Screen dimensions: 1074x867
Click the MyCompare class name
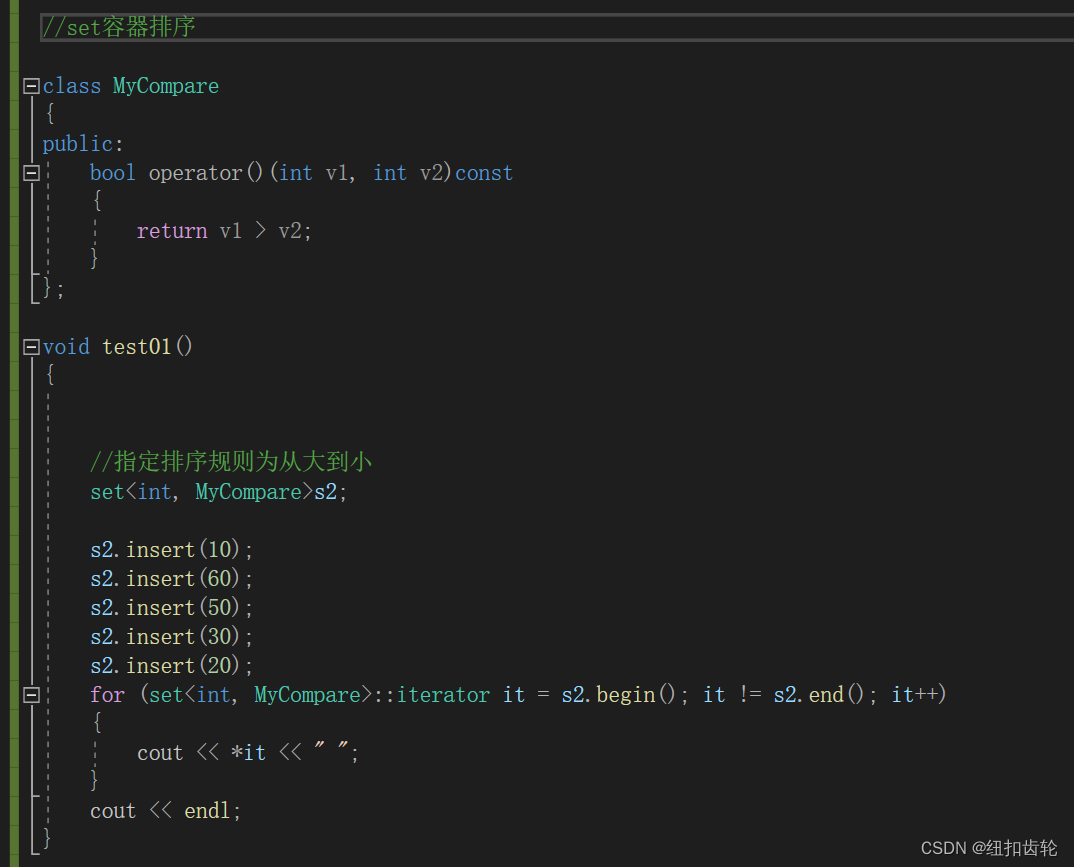coord(166,86)
